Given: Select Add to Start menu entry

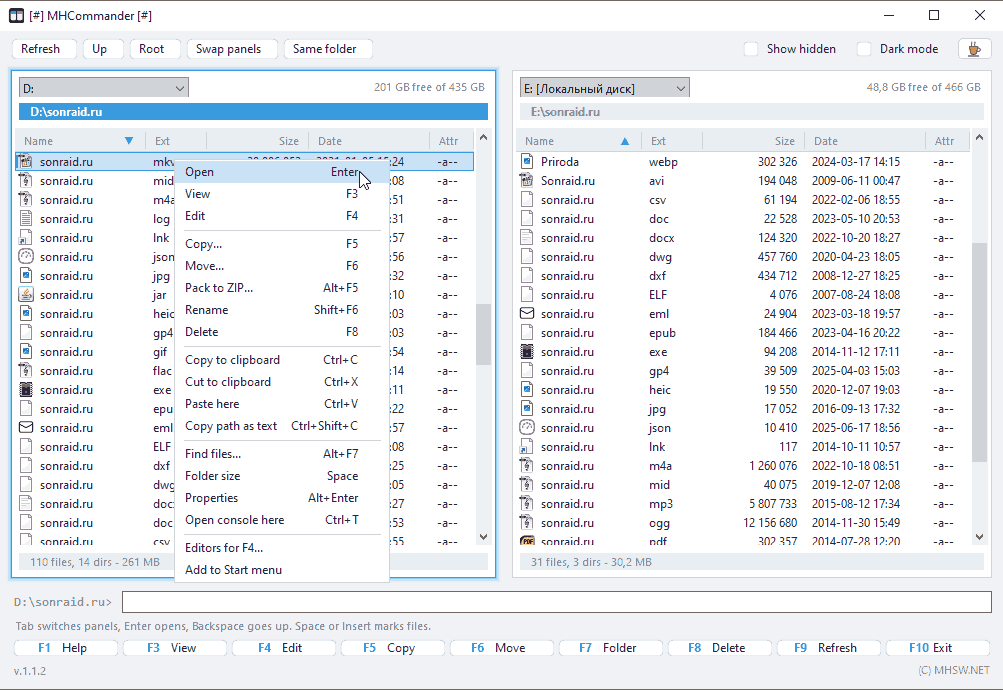Looking at the screenshot, I should click(281, 570).
